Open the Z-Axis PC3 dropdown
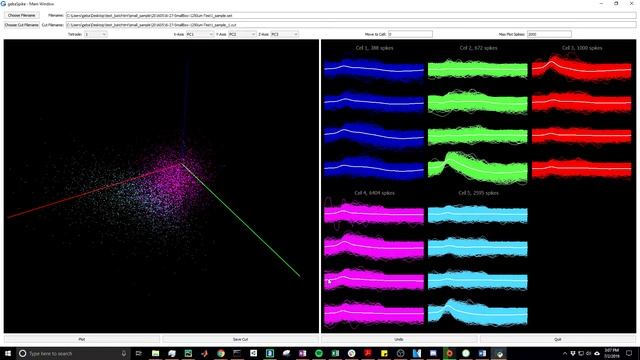640x360 pixels. click(284, 34)
